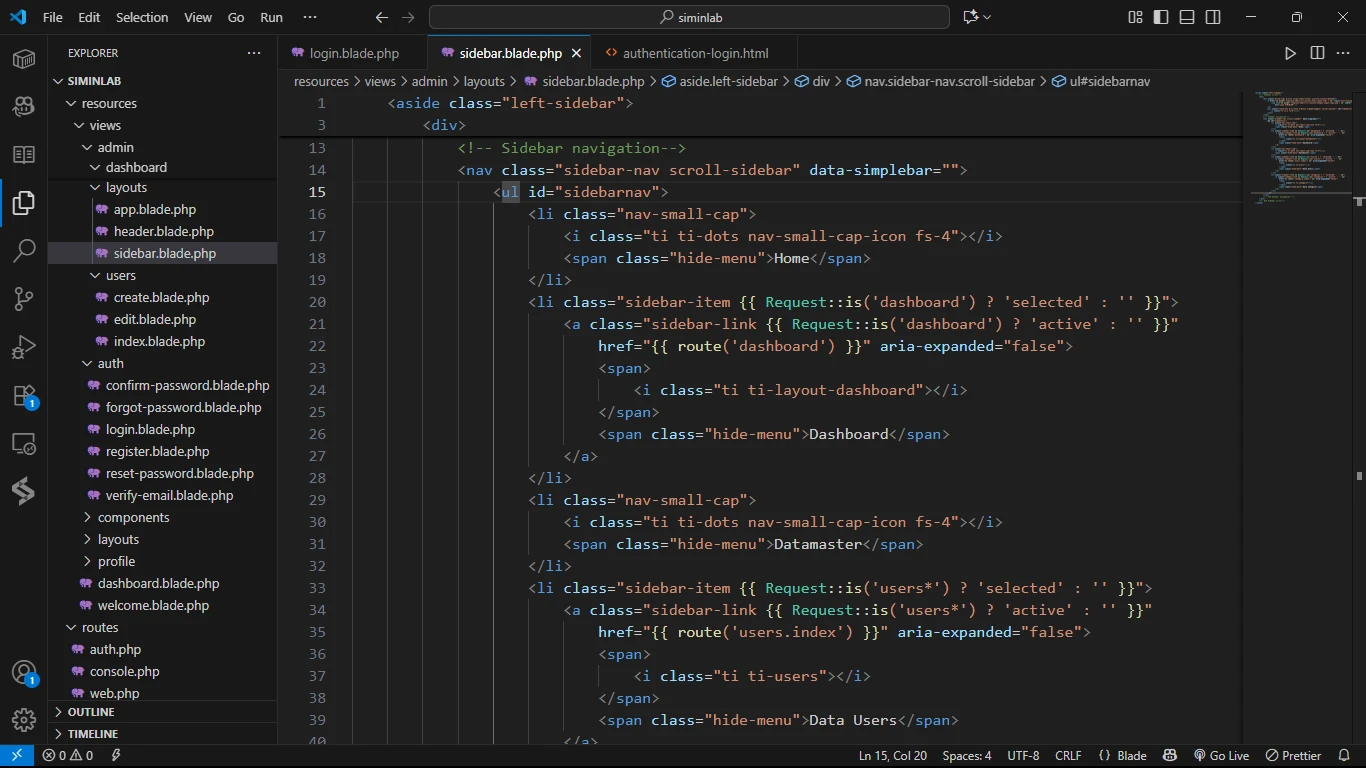1366x768 pixels.
Task: Click the Prettier status bar button
Action: click(x=1294, y=756)
